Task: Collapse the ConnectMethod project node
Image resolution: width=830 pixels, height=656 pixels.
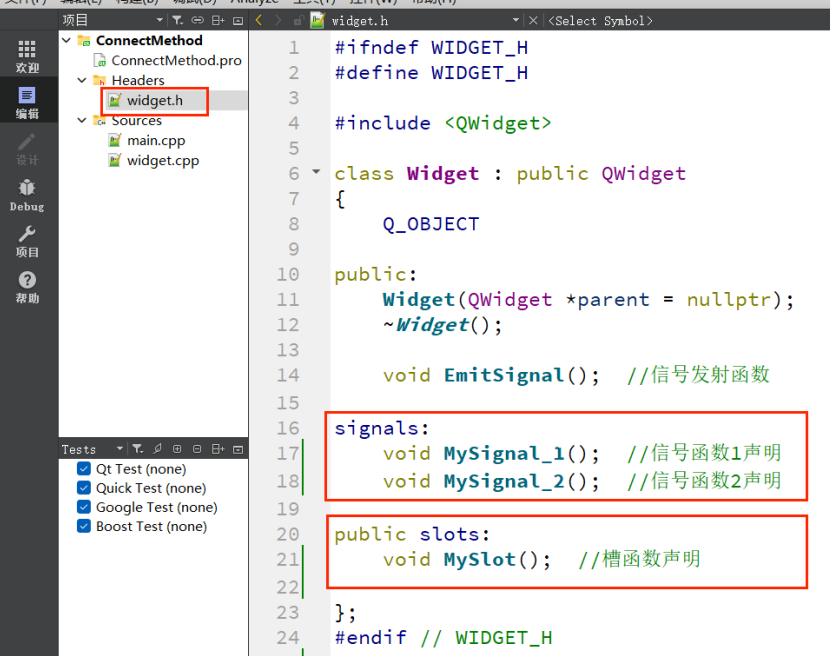Action: [67, 40]
